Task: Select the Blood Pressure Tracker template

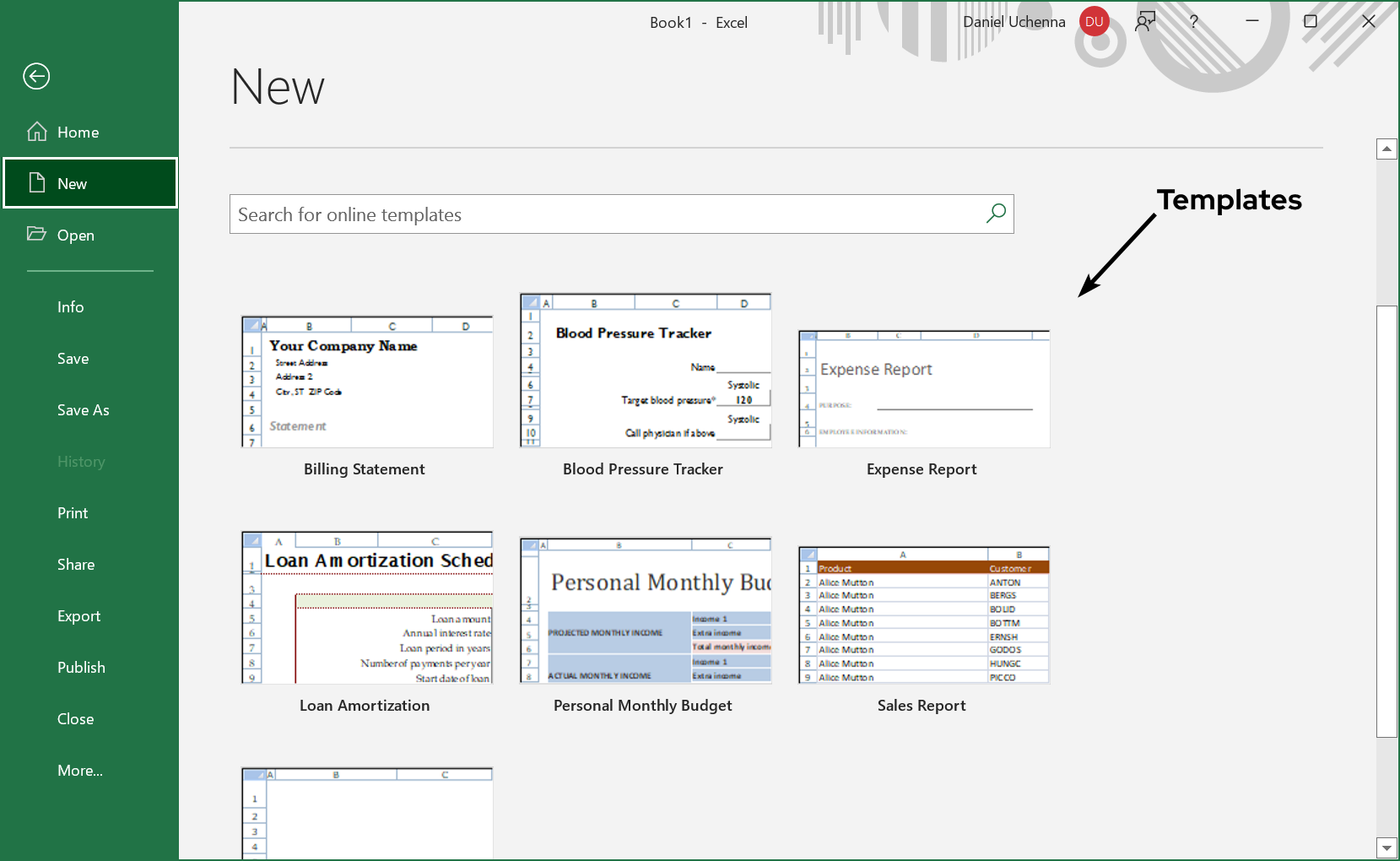Action: coord(646,371)
